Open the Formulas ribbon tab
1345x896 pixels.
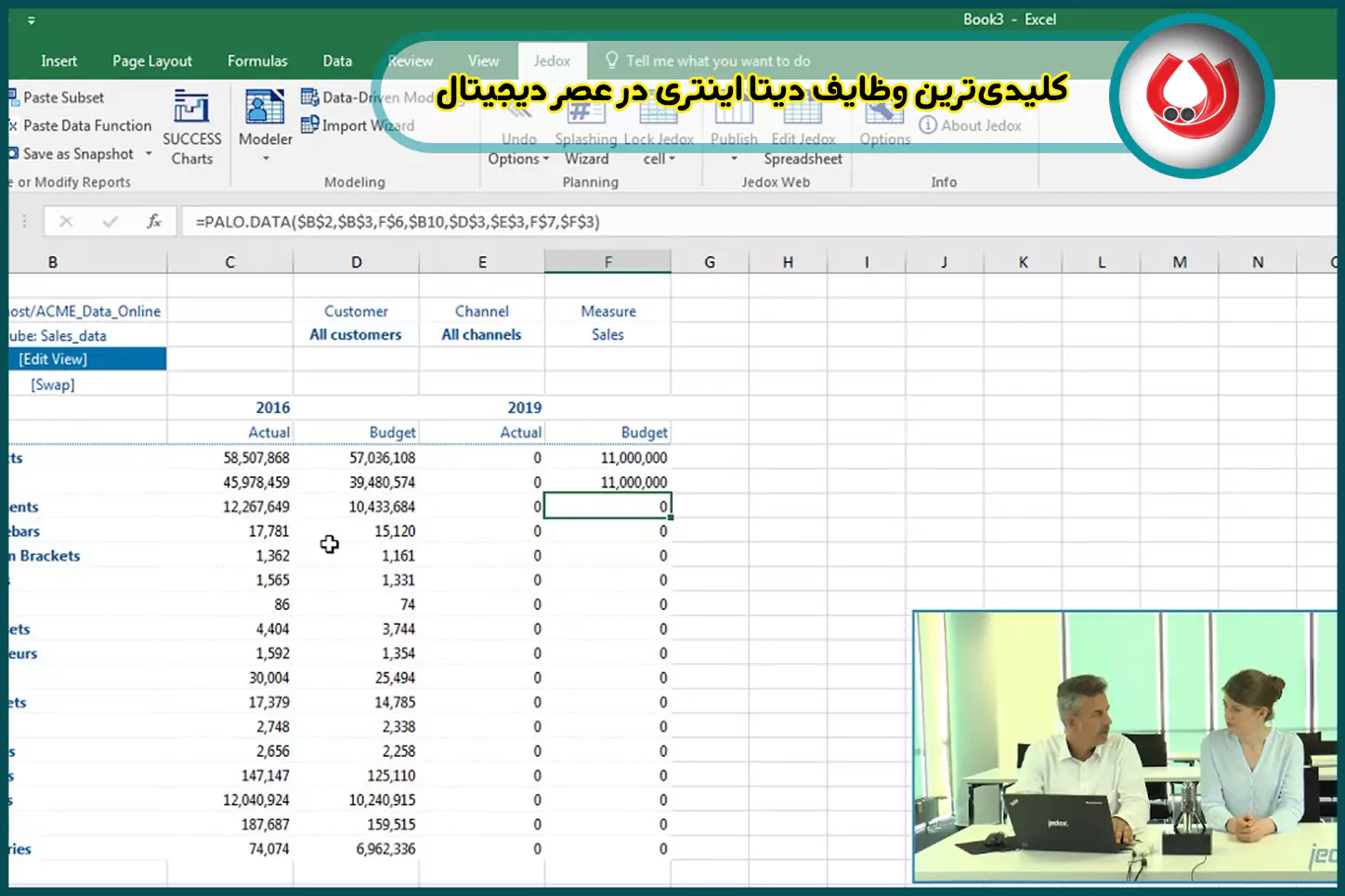(x=257, y=60)
